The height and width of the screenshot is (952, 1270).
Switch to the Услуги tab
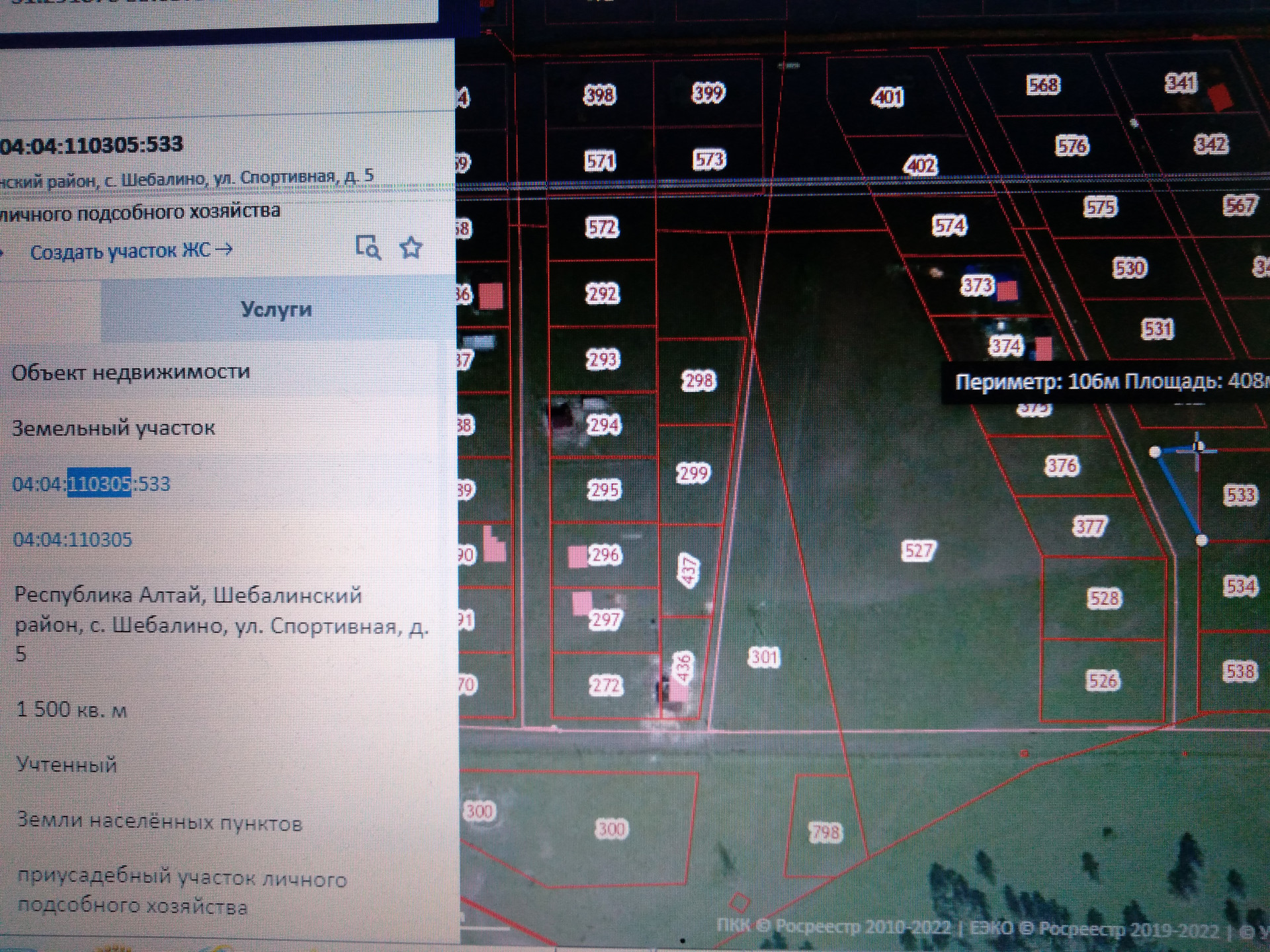tap(276, 309)
